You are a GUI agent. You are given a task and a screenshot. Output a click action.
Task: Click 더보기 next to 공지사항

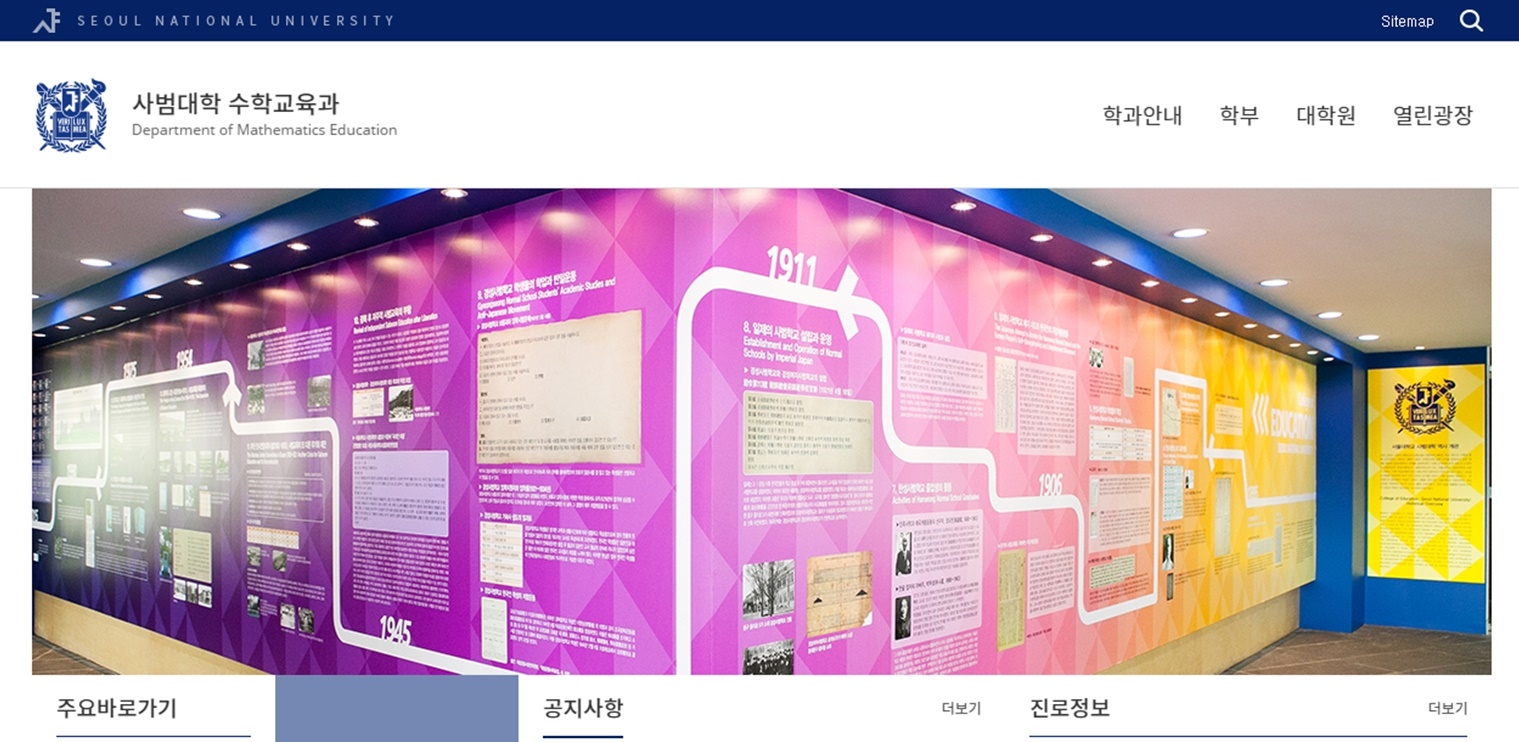pyautogui.click(x=960, y=708)
